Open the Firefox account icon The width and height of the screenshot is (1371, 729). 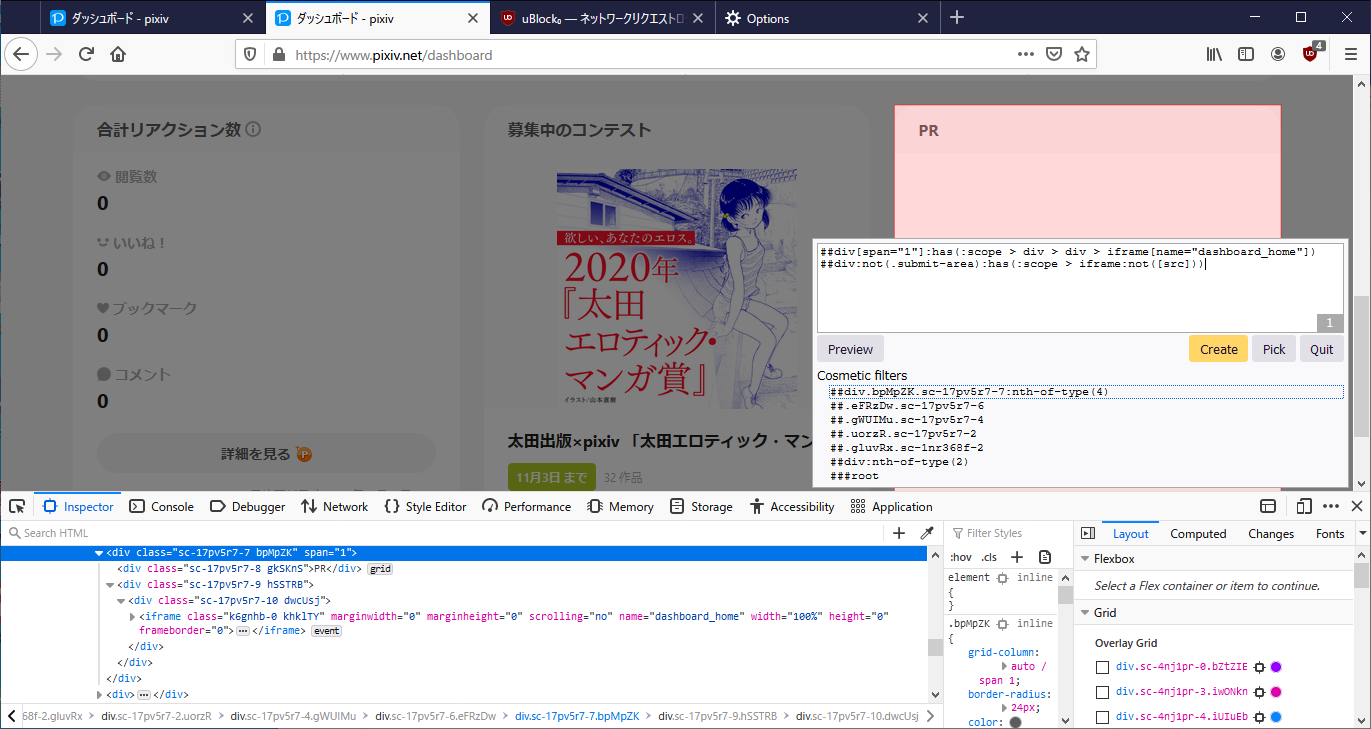click(1278, 55)
